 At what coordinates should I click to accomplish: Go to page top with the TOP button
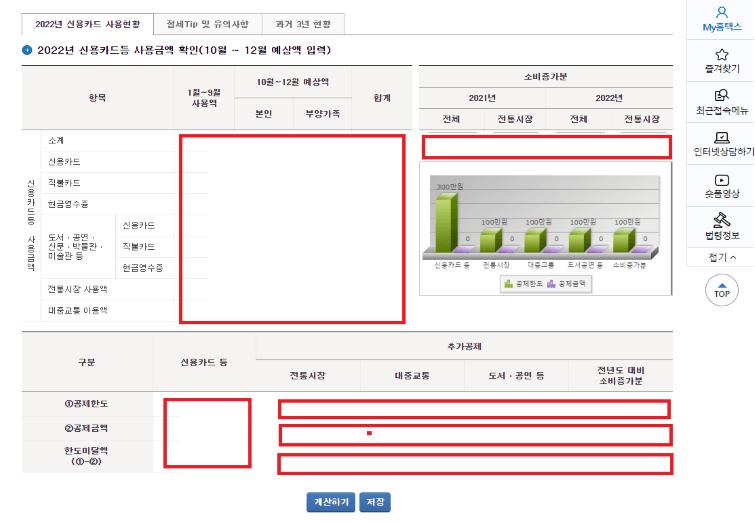(x=721, y=290)
